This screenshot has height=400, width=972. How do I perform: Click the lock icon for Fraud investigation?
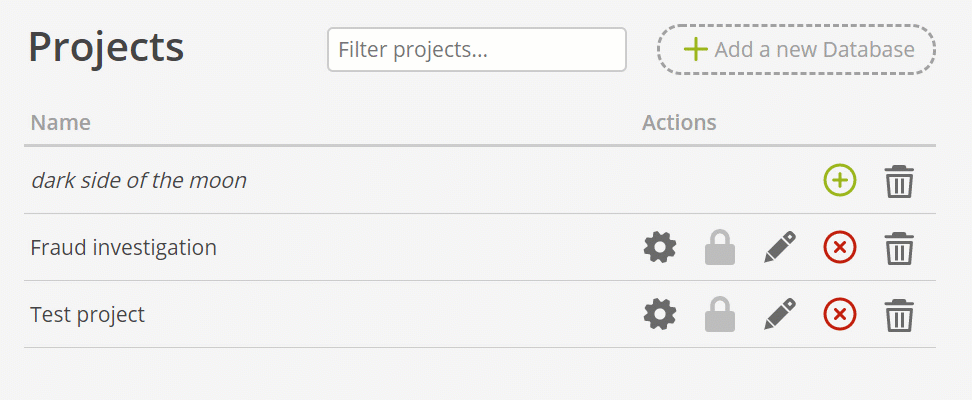click(720, 247)
